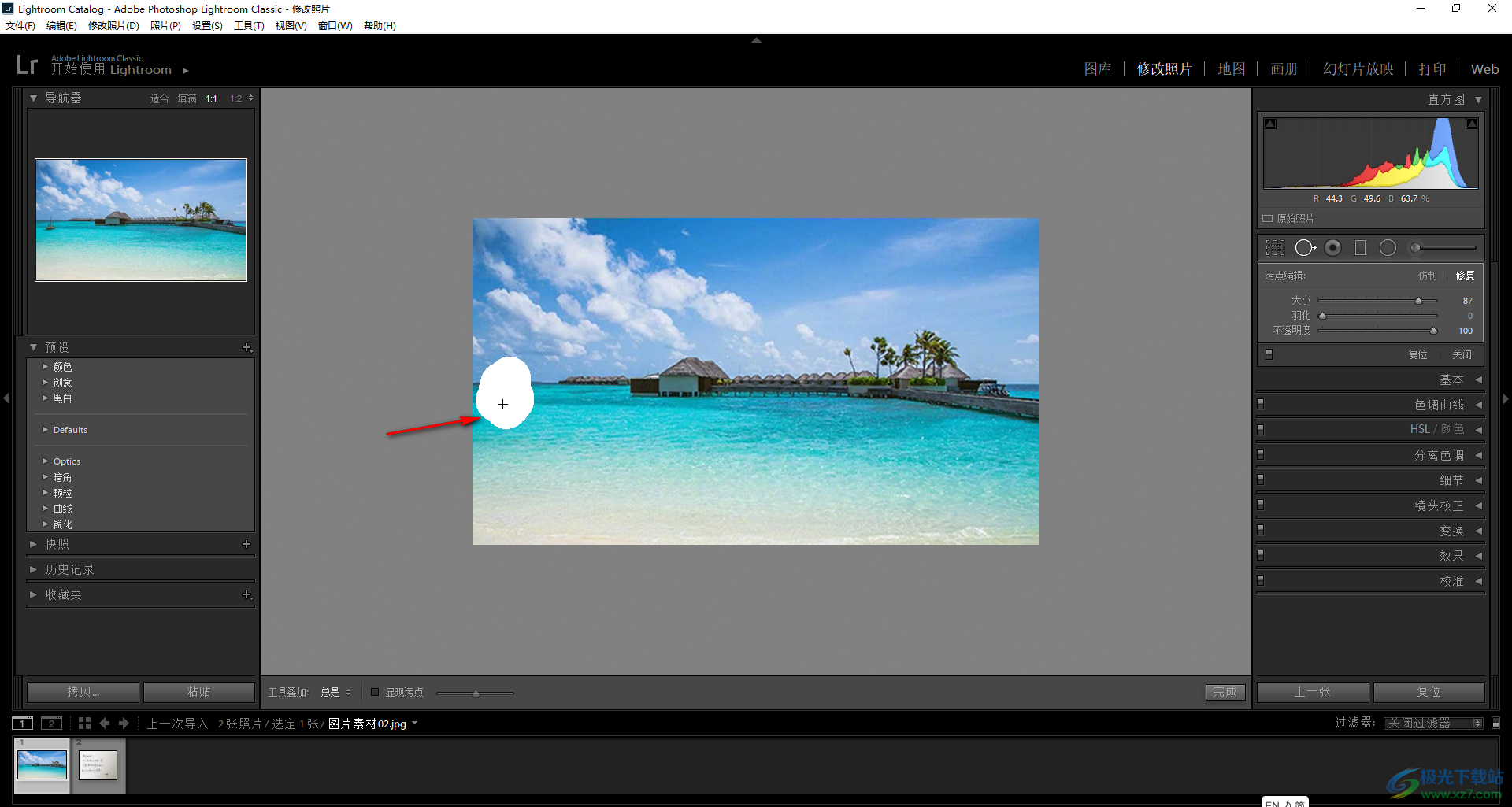This screenshot has width=1512, height=807.
Task: Switch spot edit mode to 仿制
Action: click(x=1428, y=276)
